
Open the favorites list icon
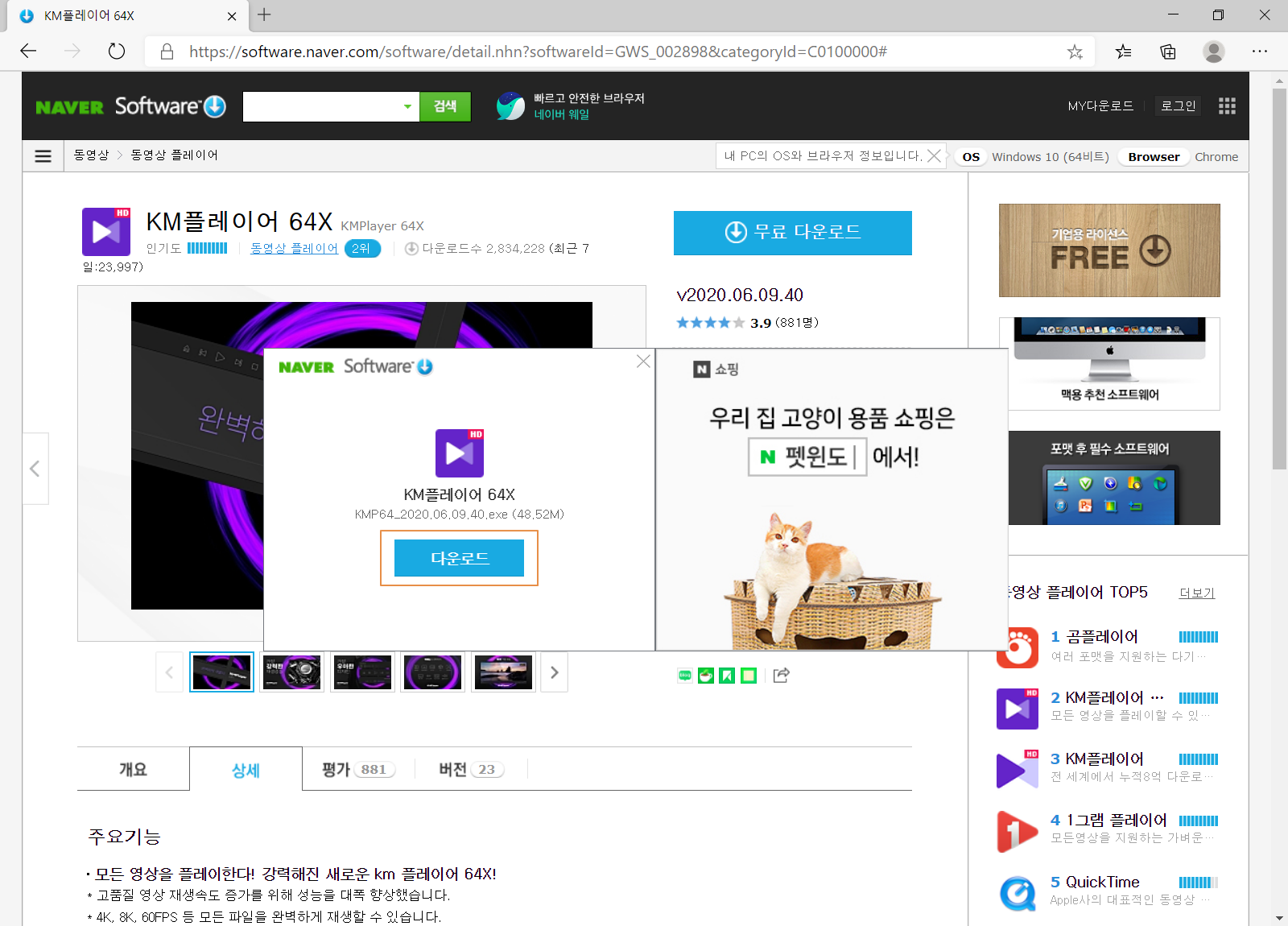coord(1123,52)
